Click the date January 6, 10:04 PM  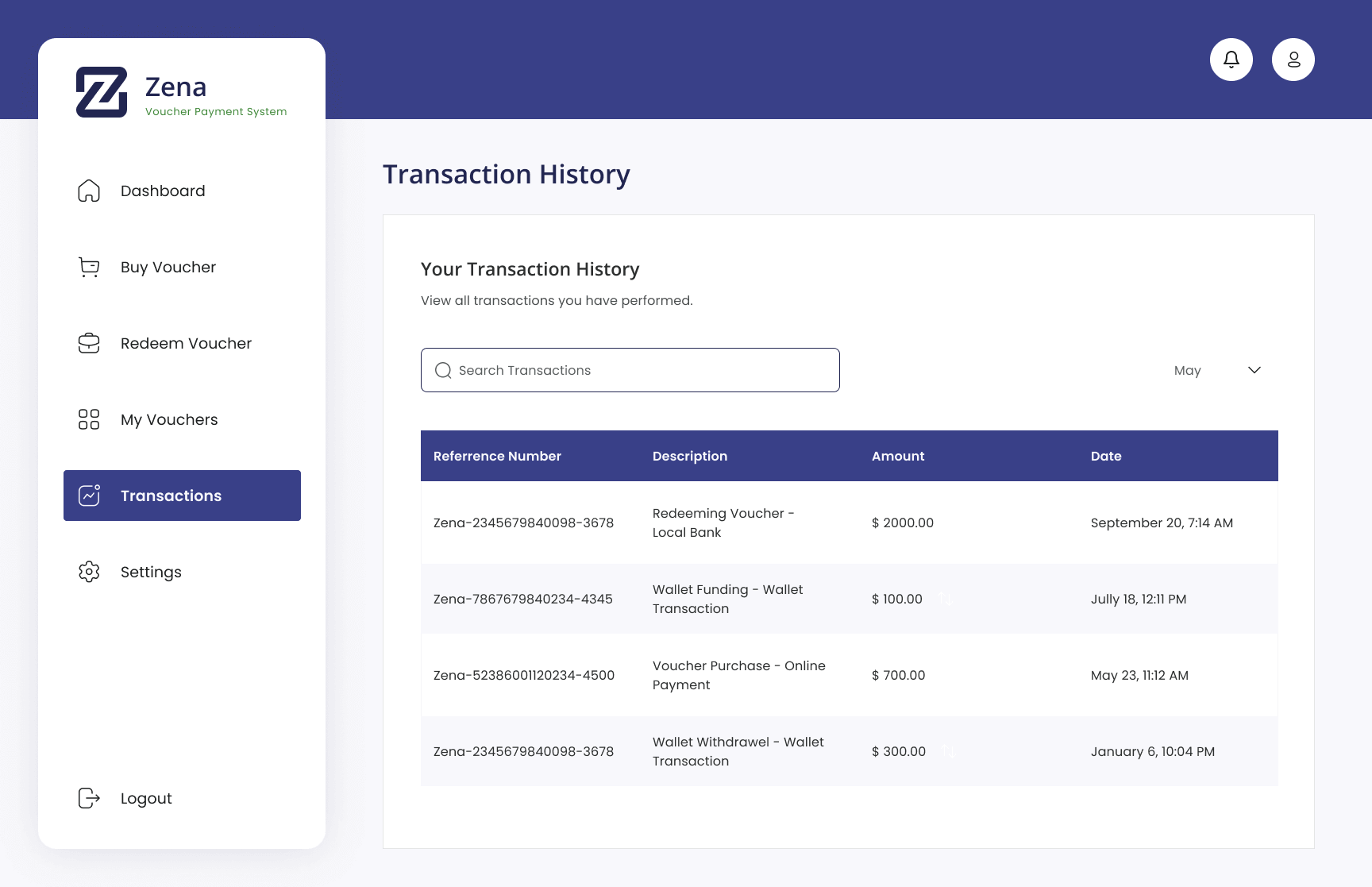[x=1153, y=751]
